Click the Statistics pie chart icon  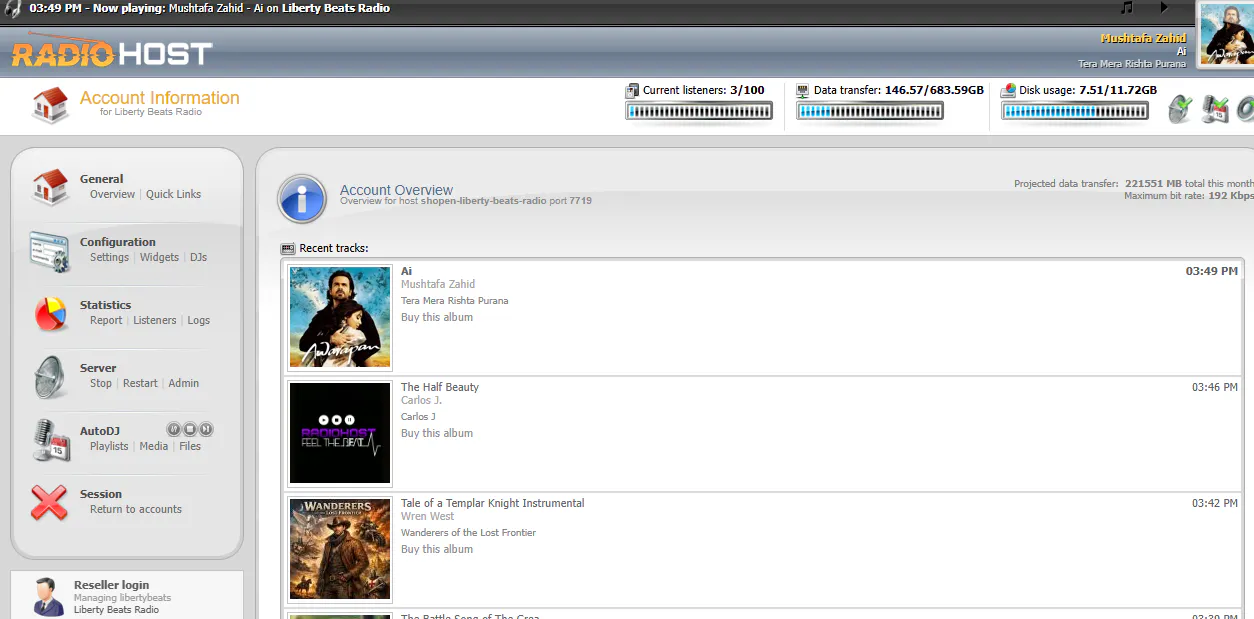pos(50,314)
